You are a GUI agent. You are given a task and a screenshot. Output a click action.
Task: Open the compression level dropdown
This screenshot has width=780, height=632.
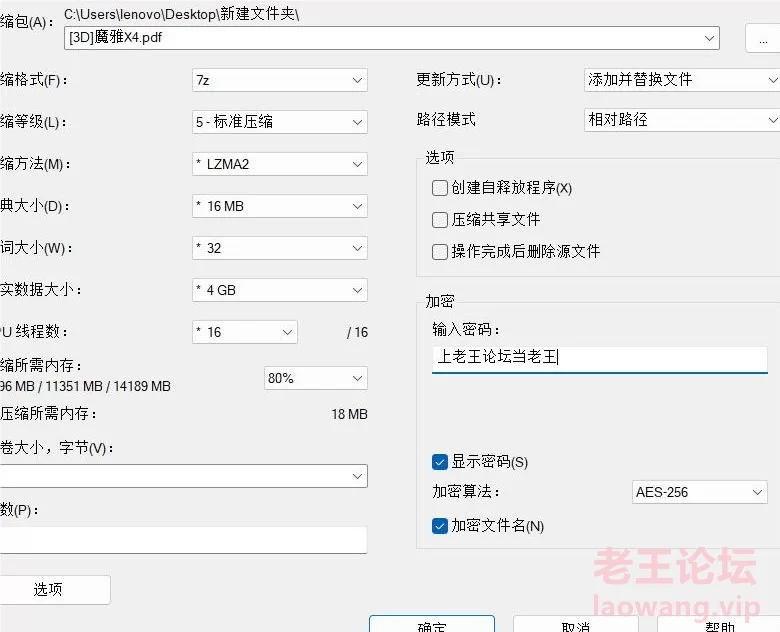pyautogui.click(x=280, y=122)
